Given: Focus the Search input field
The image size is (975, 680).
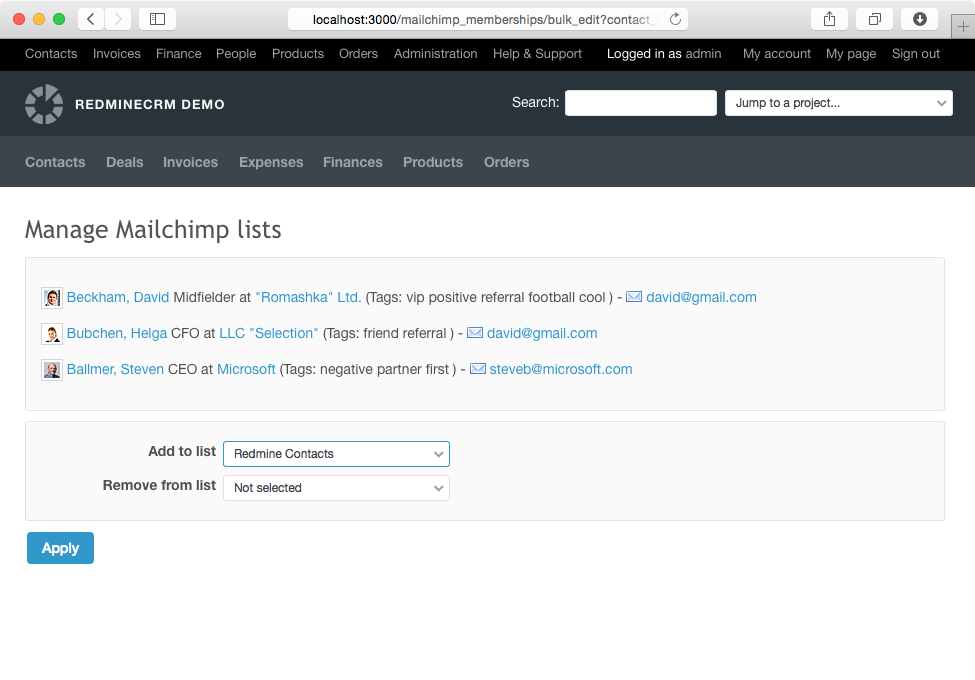Looking at the screenshot, I should pyautogui.click(x=640, y=103).
